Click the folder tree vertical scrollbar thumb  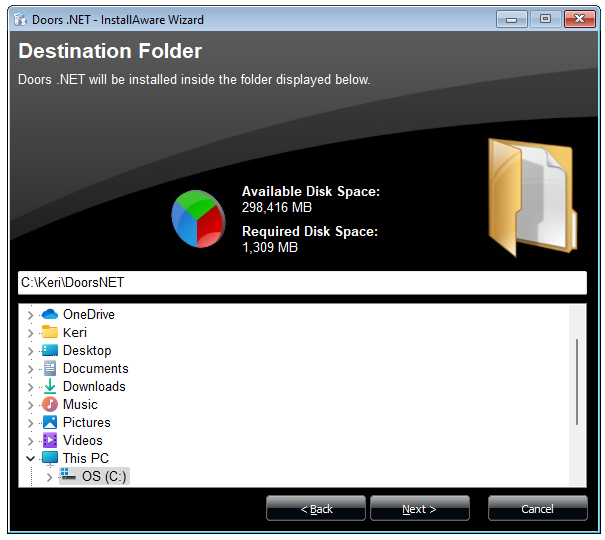coord(577,382)
